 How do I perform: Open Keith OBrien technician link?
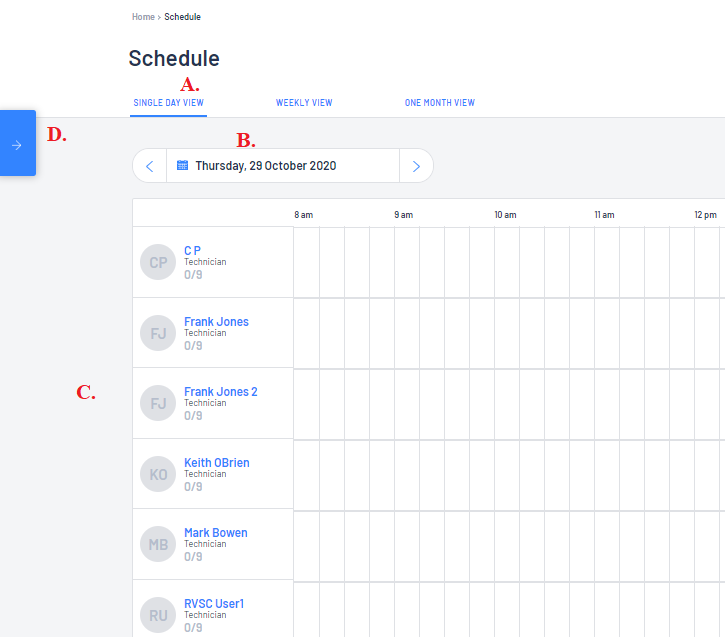click(x=217, y=462)
